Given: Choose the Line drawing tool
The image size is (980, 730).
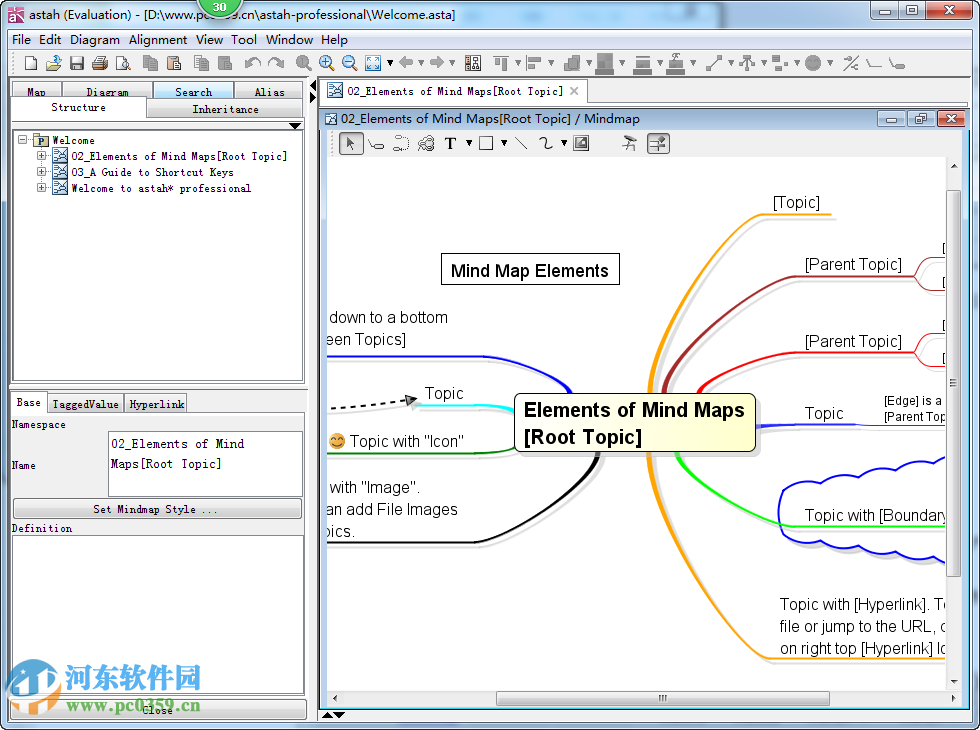Looking at the screenshot, I should 520,143.
